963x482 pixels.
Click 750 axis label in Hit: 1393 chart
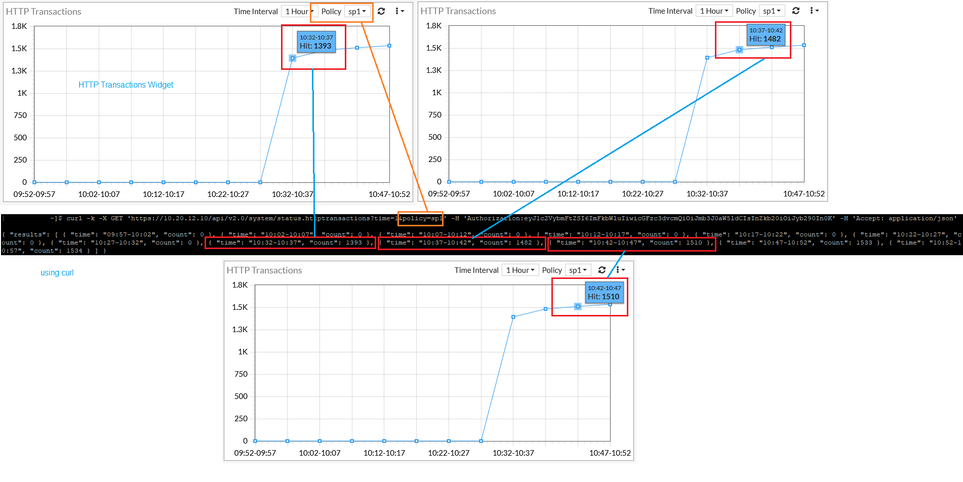coord(21,115)
